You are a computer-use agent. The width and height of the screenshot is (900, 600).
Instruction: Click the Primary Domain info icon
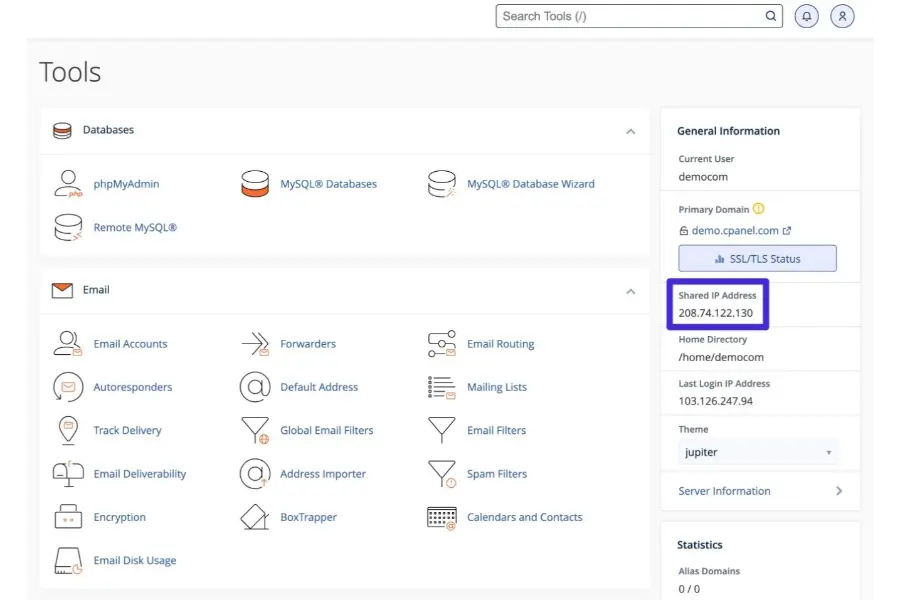[758, 208]
